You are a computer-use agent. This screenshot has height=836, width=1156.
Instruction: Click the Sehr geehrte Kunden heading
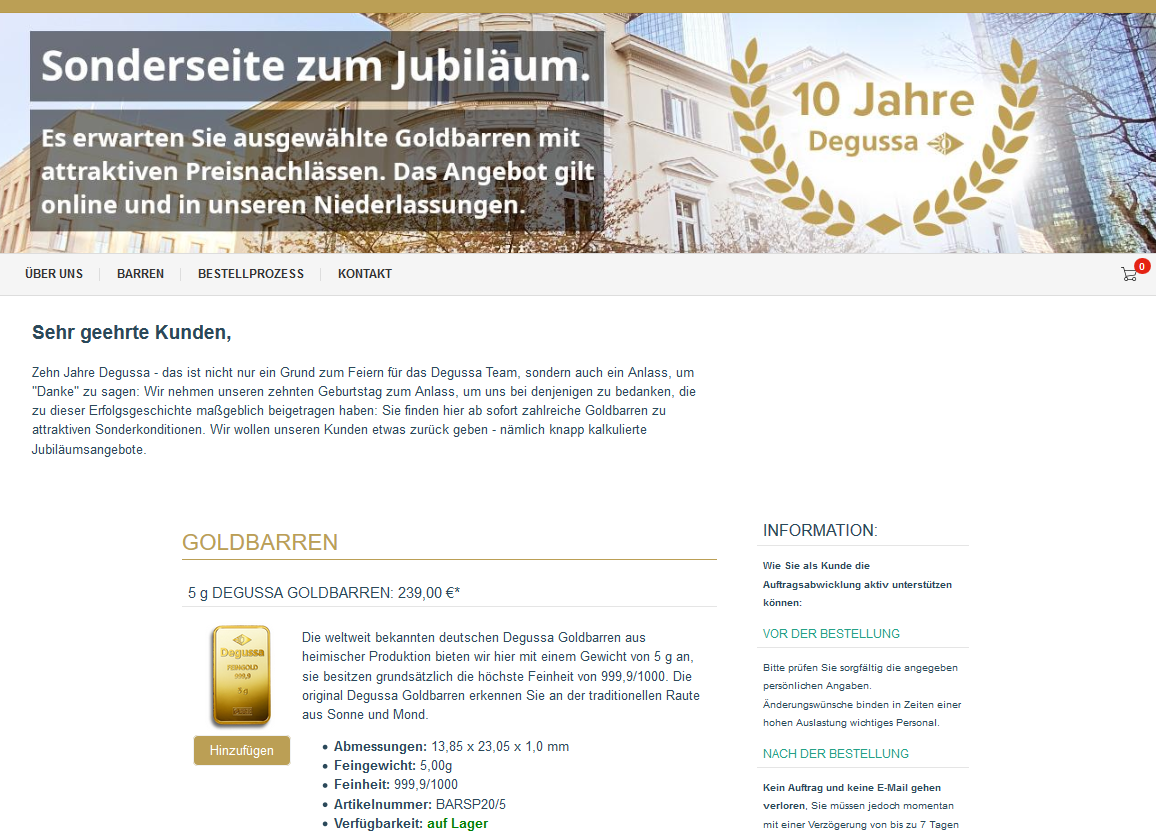coord(131,332)
